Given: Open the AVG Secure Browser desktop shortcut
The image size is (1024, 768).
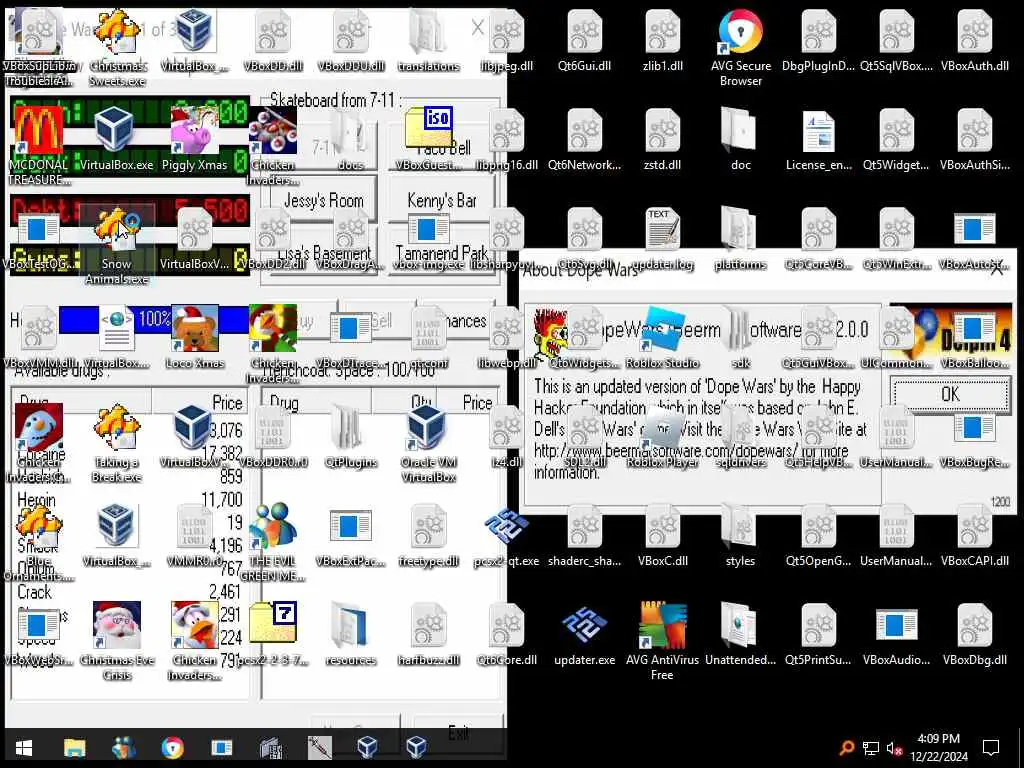Looking at the screenshot, I should click(741, 47).
